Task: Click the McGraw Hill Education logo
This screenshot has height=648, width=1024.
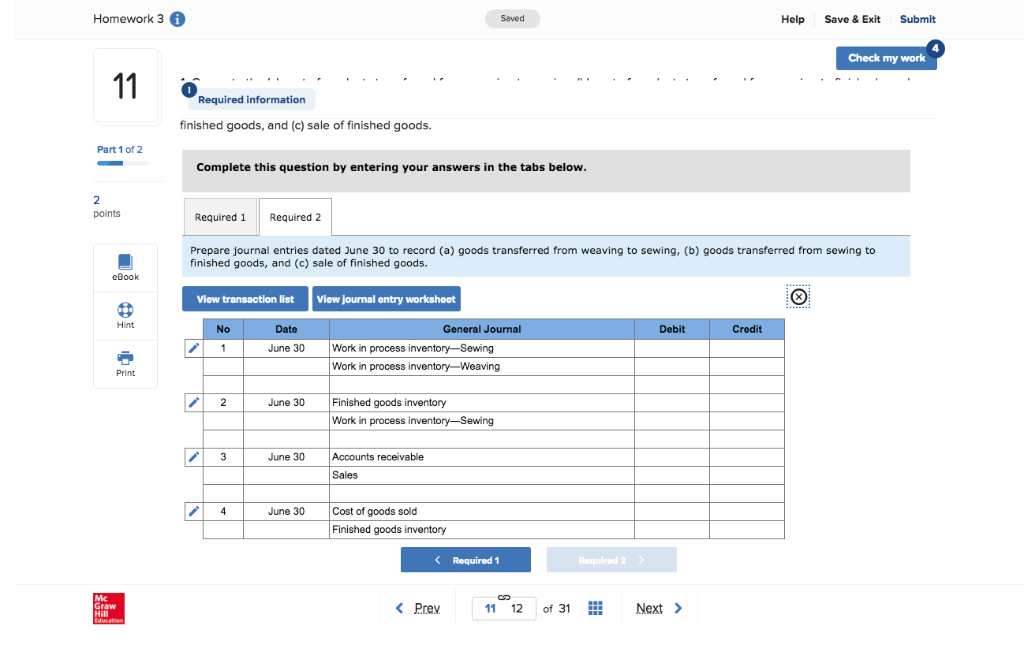Action: pyautogui.click(x=108, y=609)
